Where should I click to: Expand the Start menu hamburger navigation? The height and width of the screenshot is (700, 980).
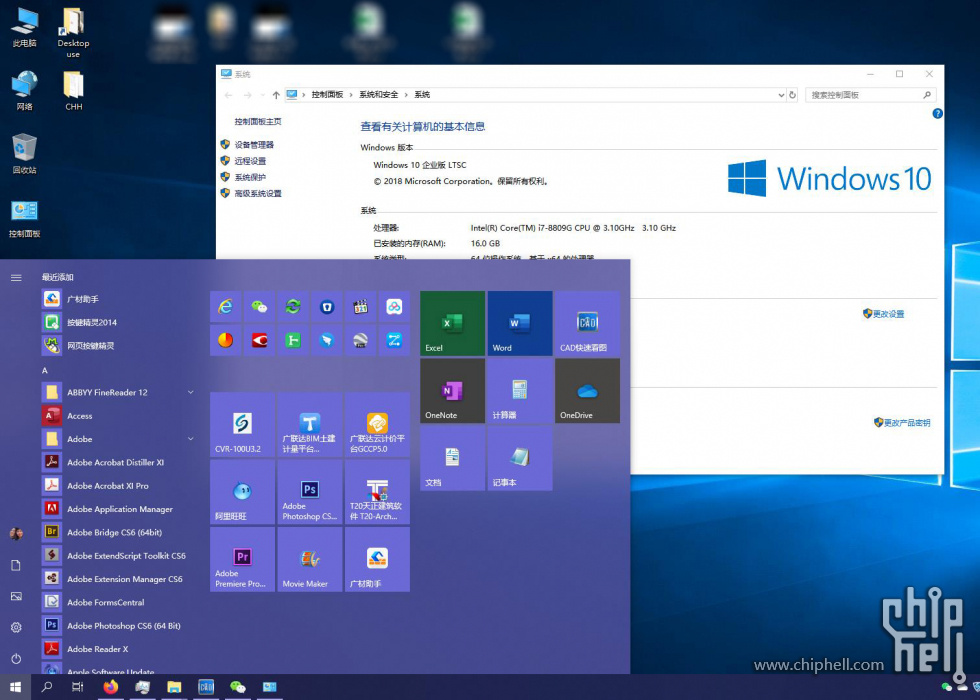click(16, 278)
